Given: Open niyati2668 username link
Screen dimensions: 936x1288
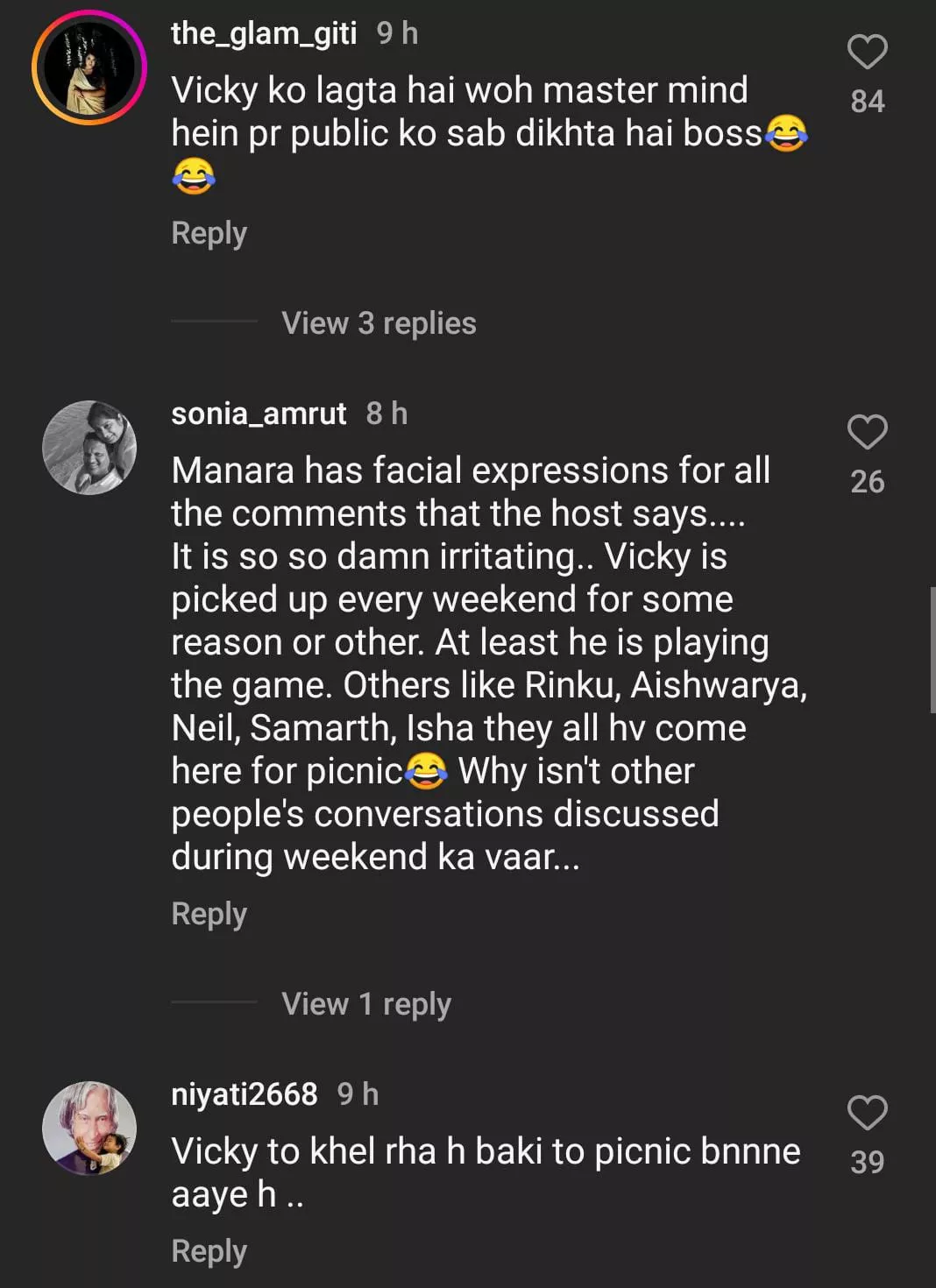Looking at the screenshot, I should pyautogui.click(x=244, y=1094).
